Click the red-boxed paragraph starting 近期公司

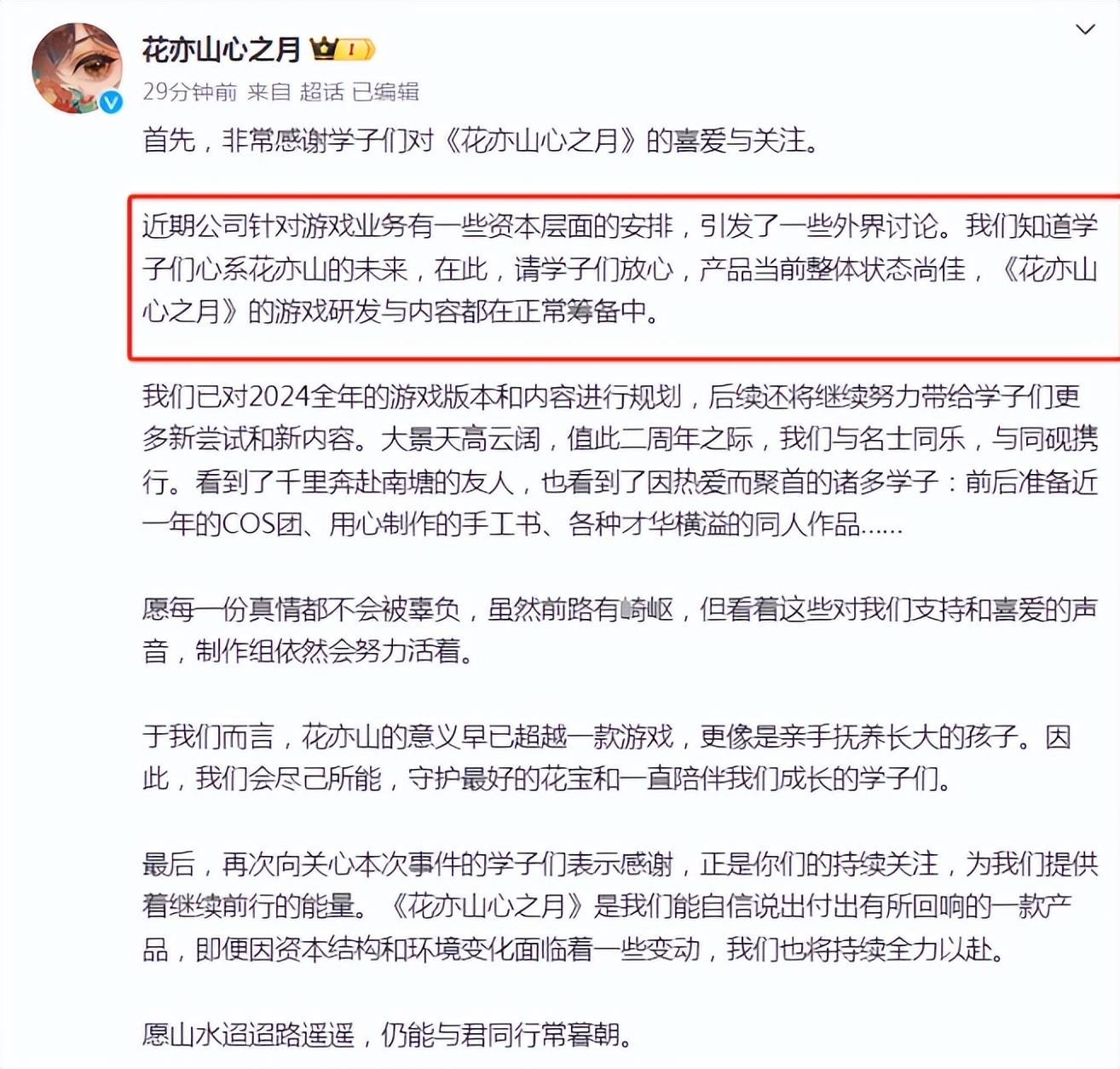(x=620, y=269)
